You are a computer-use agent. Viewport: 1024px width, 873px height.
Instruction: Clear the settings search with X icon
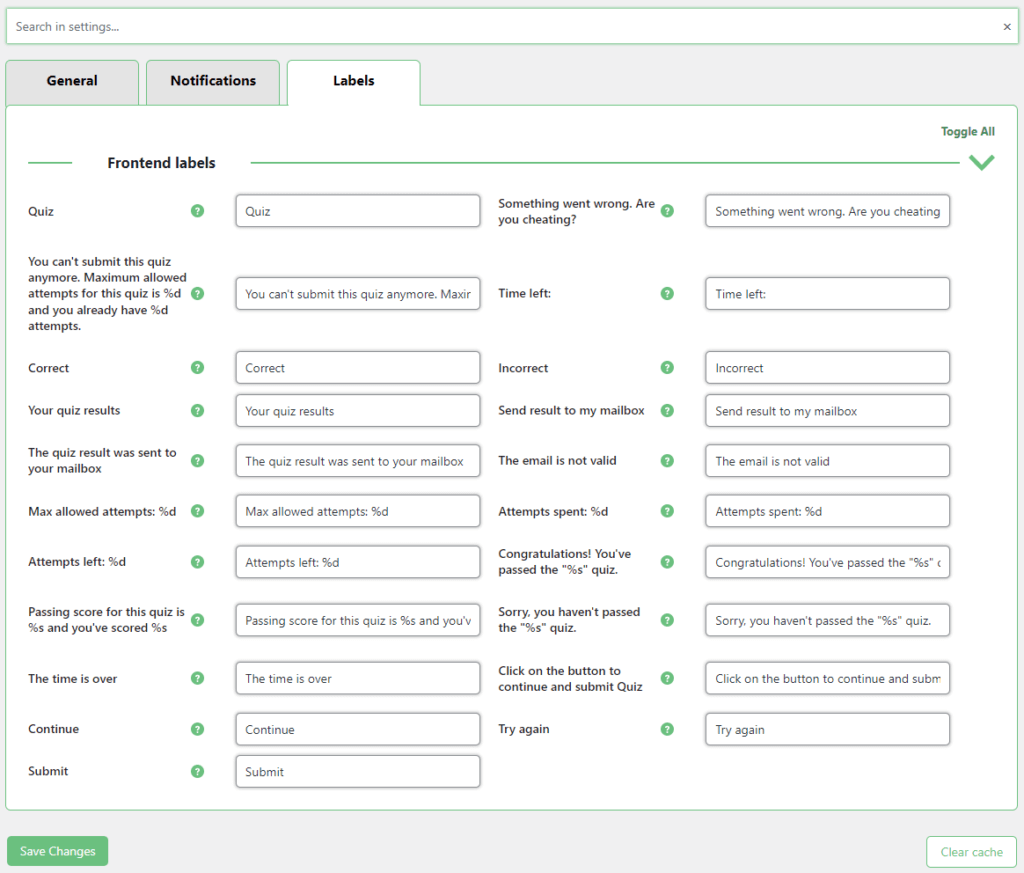(x=1006, y=27)
